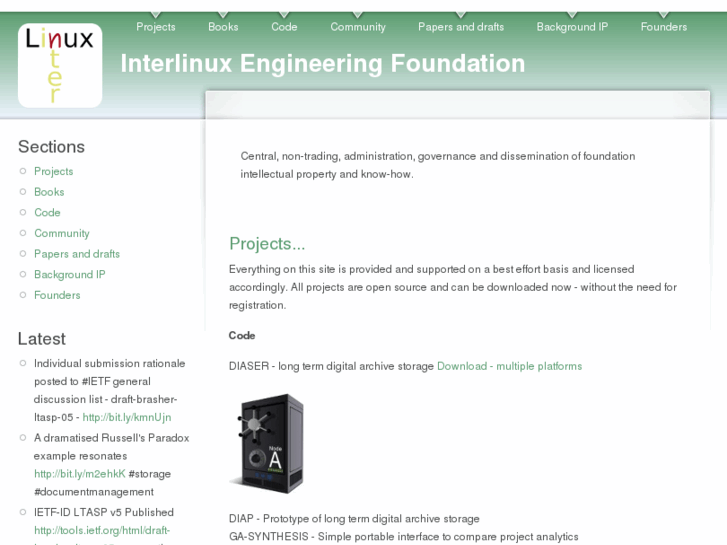Open Background IP in top navigation

(x=572, y=27)
